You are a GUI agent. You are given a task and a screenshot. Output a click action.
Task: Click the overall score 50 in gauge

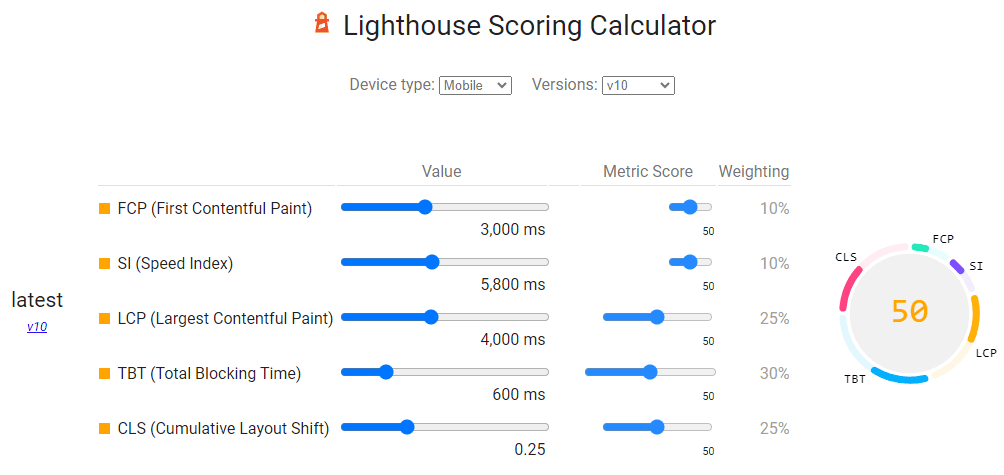909,312
